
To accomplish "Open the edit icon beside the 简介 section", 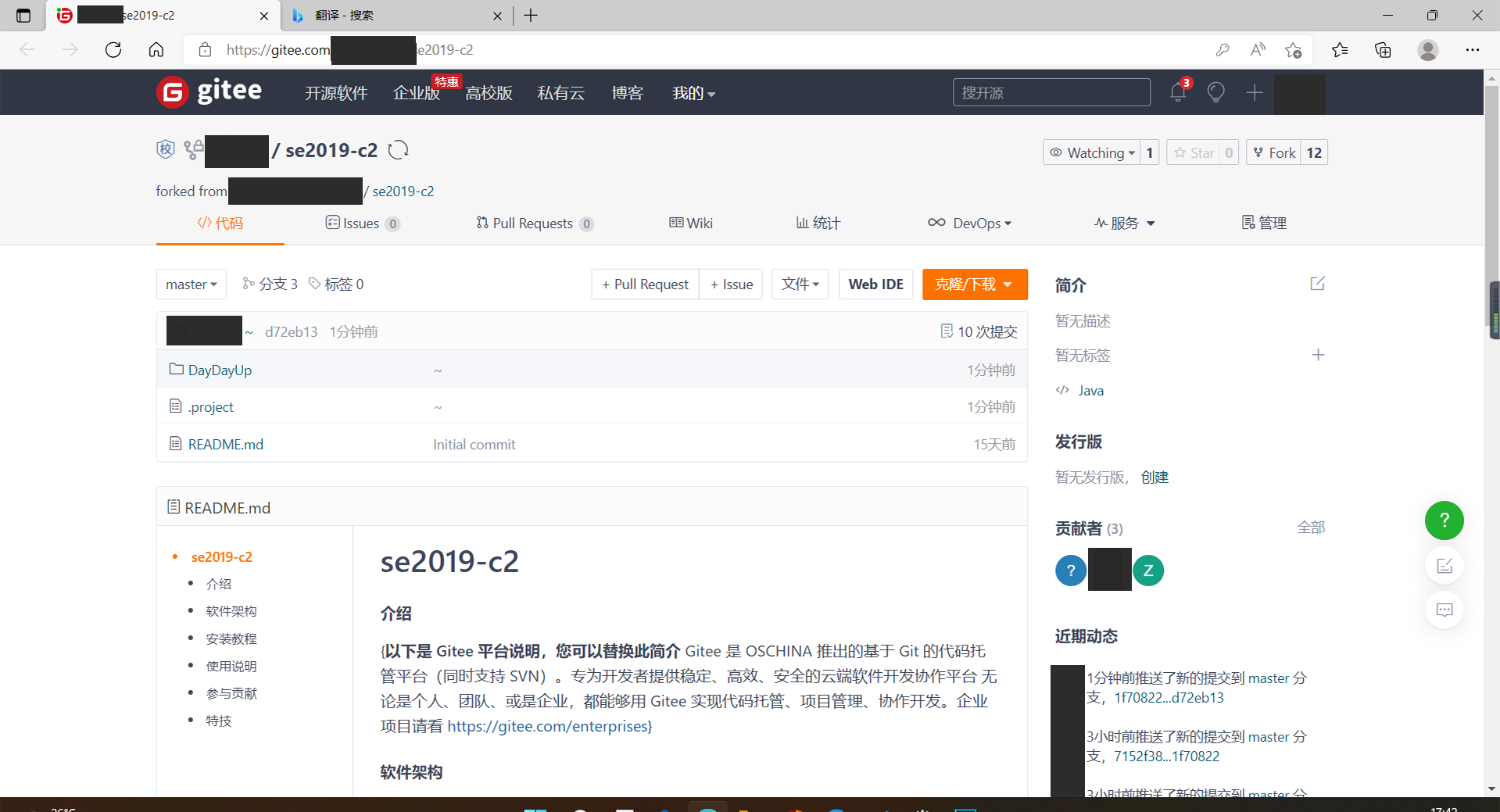I will (x=1318, y=284).
